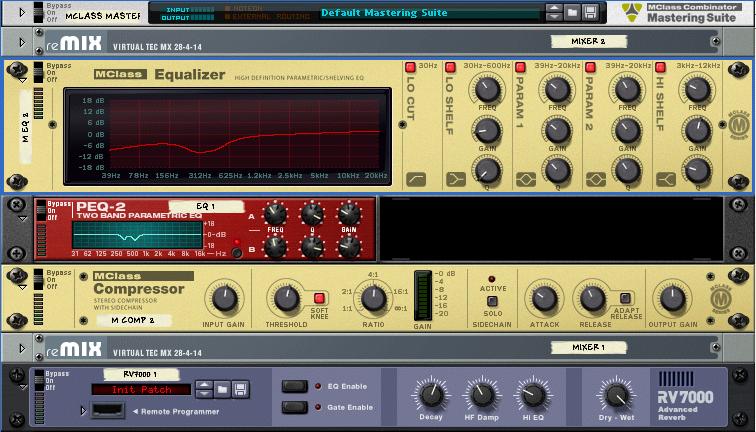Screen dimensions: 756x432
Task: Collapse the MClass Equalizer device
Action: click(23, 80)
